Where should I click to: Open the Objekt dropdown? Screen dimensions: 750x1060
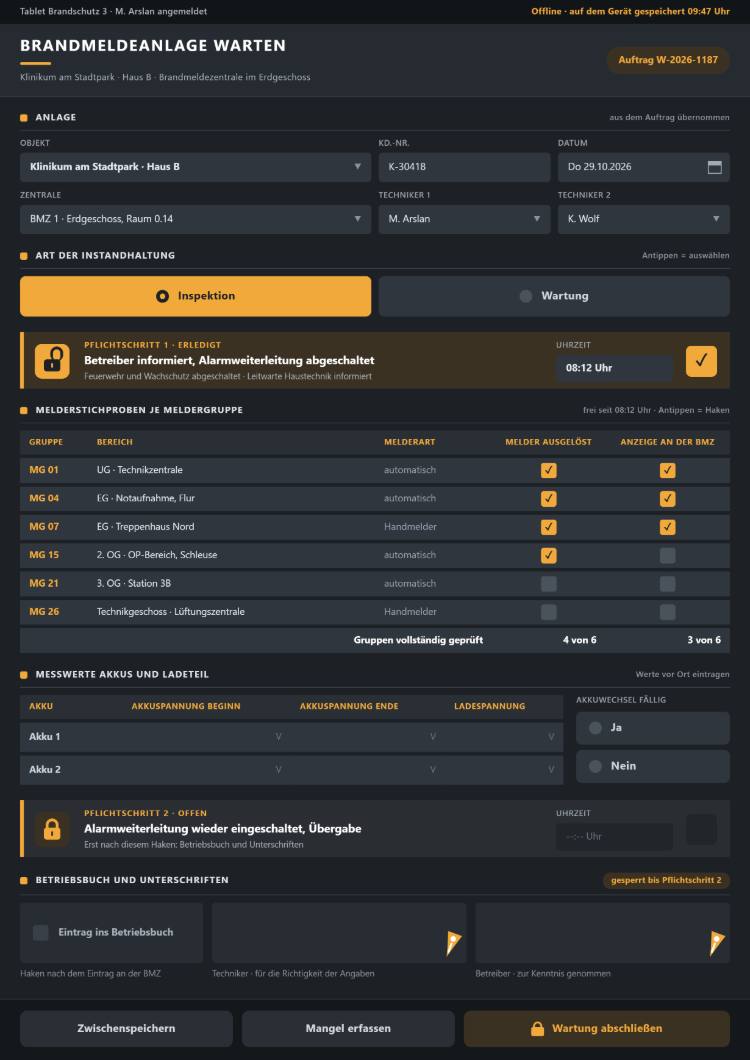(x=195, y=167)
